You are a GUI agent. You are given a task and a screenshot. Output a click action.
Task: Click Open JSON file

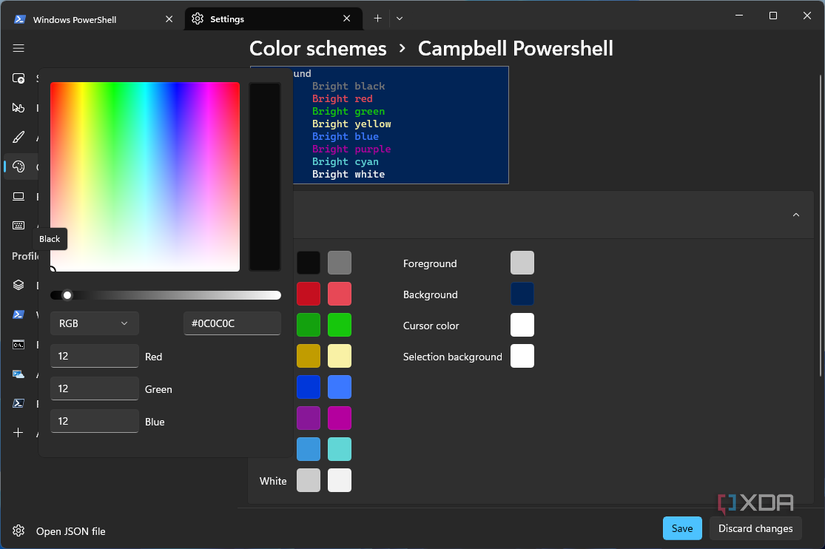click(x=71, y=532)
